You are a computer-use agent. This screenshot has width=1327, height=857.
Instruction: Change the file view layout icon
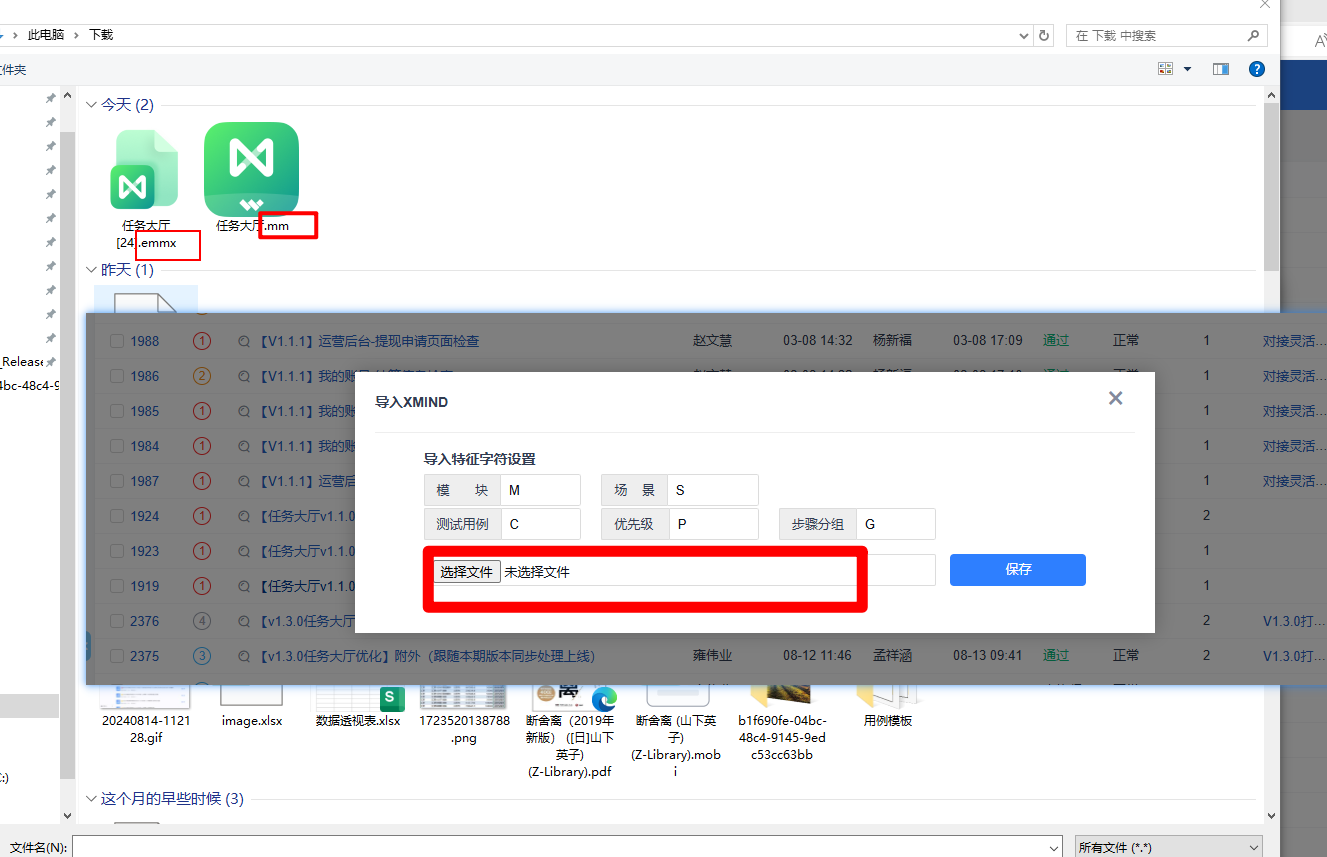coord(1165,69)
